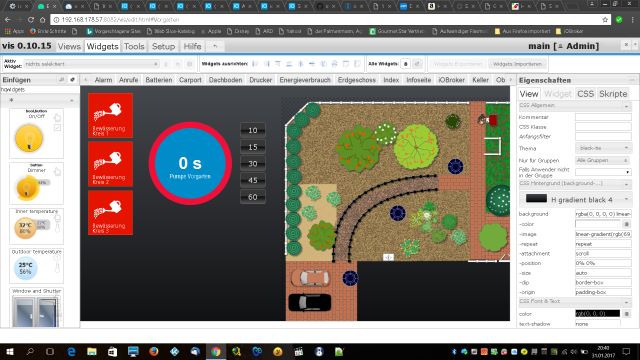Viewport: 640px width, 360px height.
Task: Click the Bewässerung Kreis 1 watering can widget
Action: click(x=110, y=116)
